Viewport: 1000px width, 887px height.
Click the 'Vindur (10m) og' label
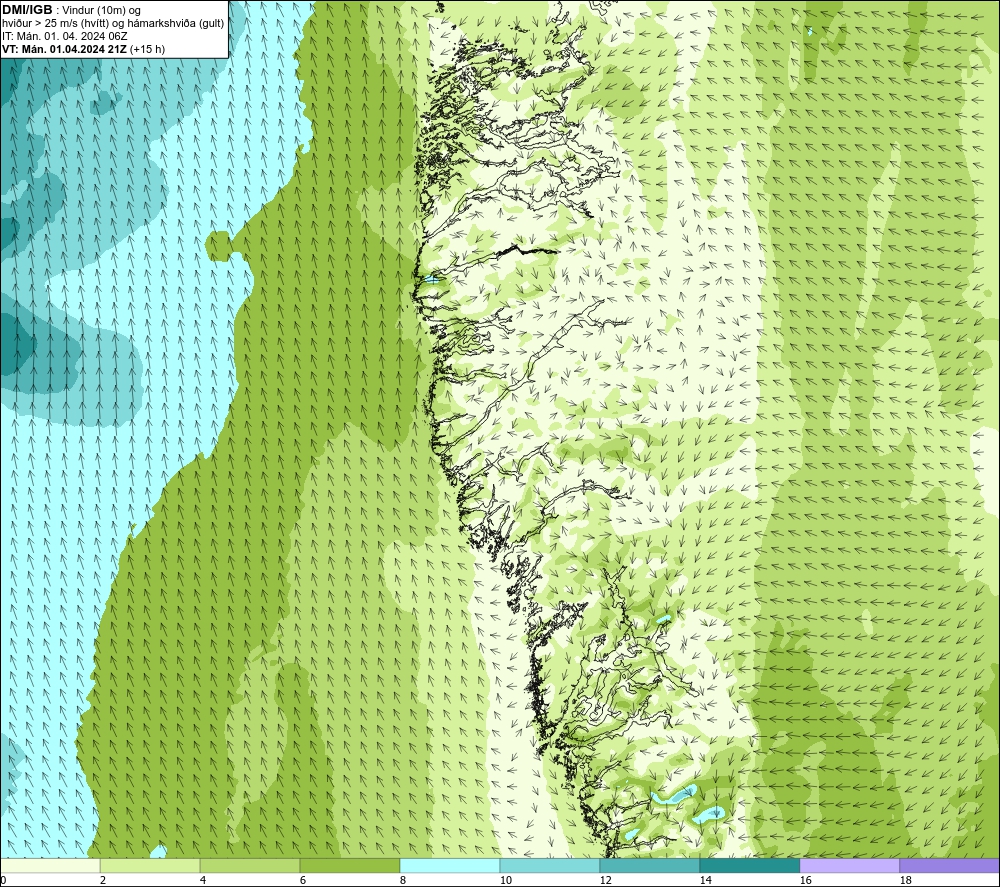101,11
